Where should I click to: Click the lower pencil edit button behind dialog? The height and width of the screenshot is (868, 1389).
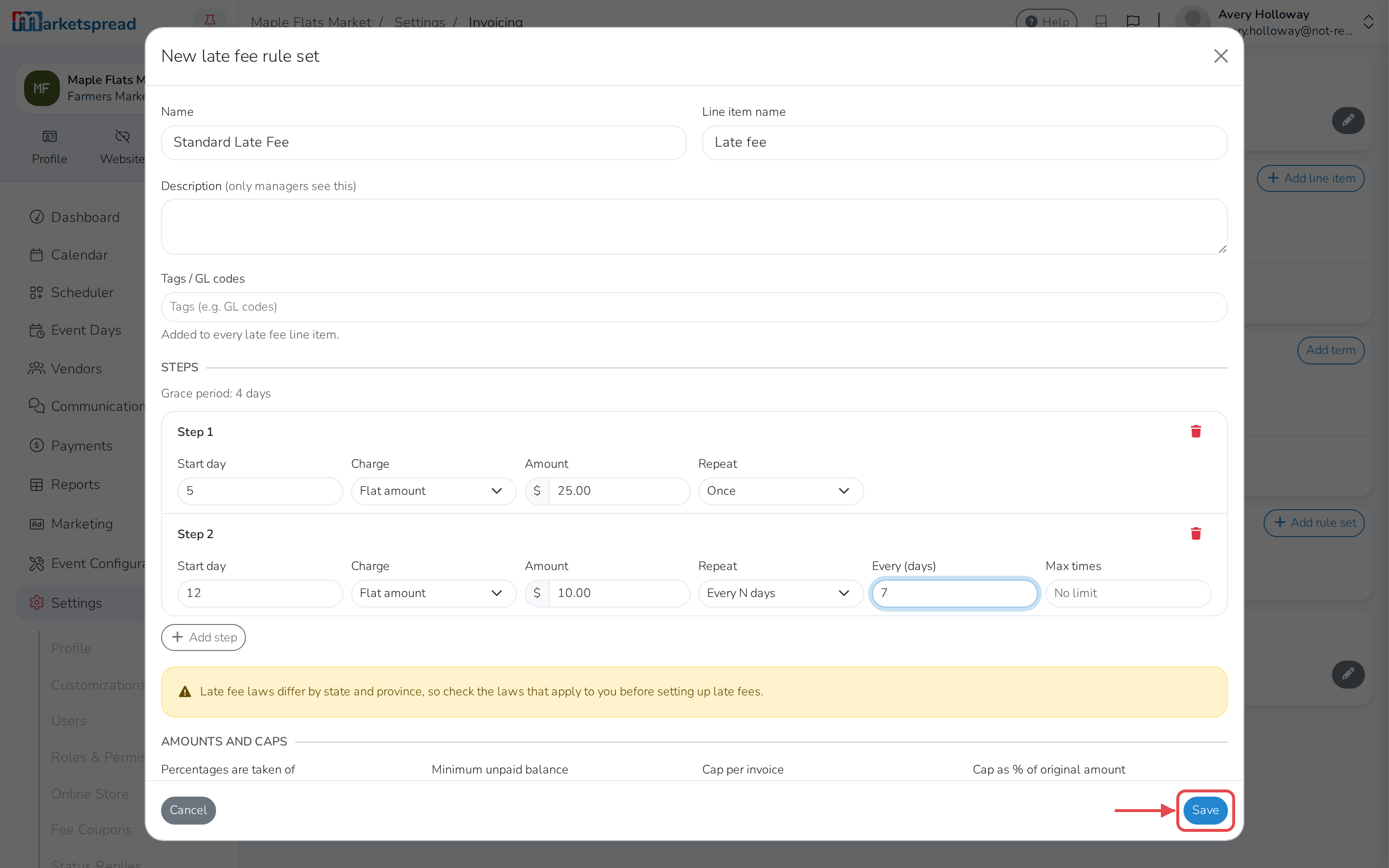(x=1348, y=674)
